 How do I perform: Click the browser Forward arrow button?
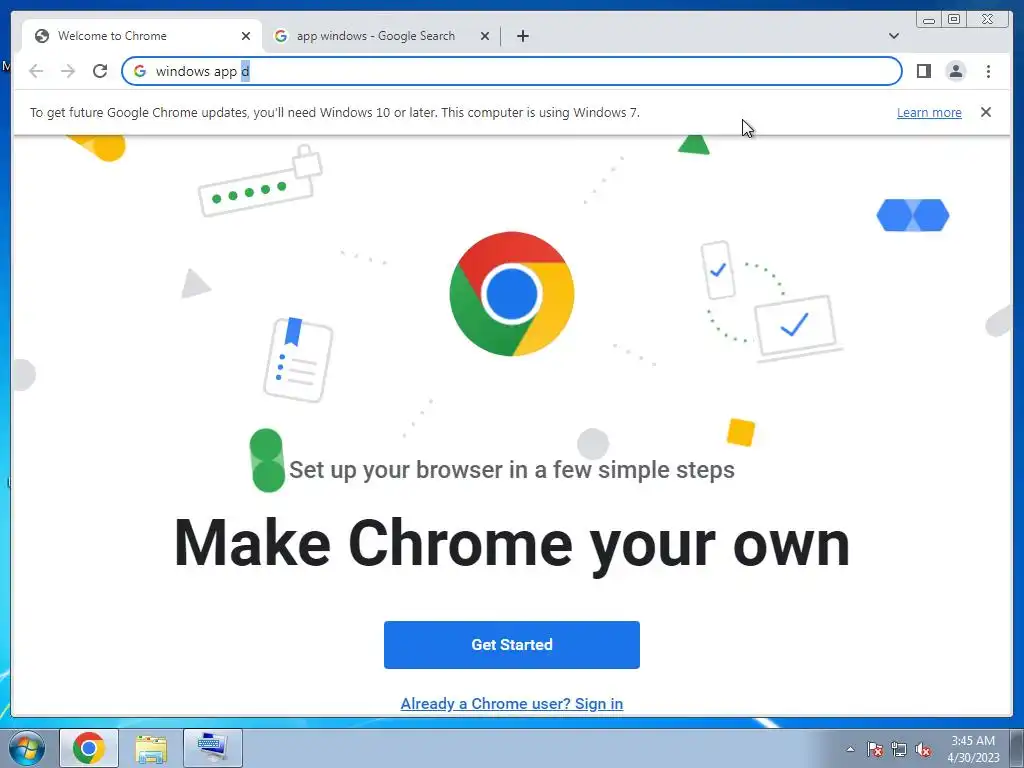click(68, 71)
